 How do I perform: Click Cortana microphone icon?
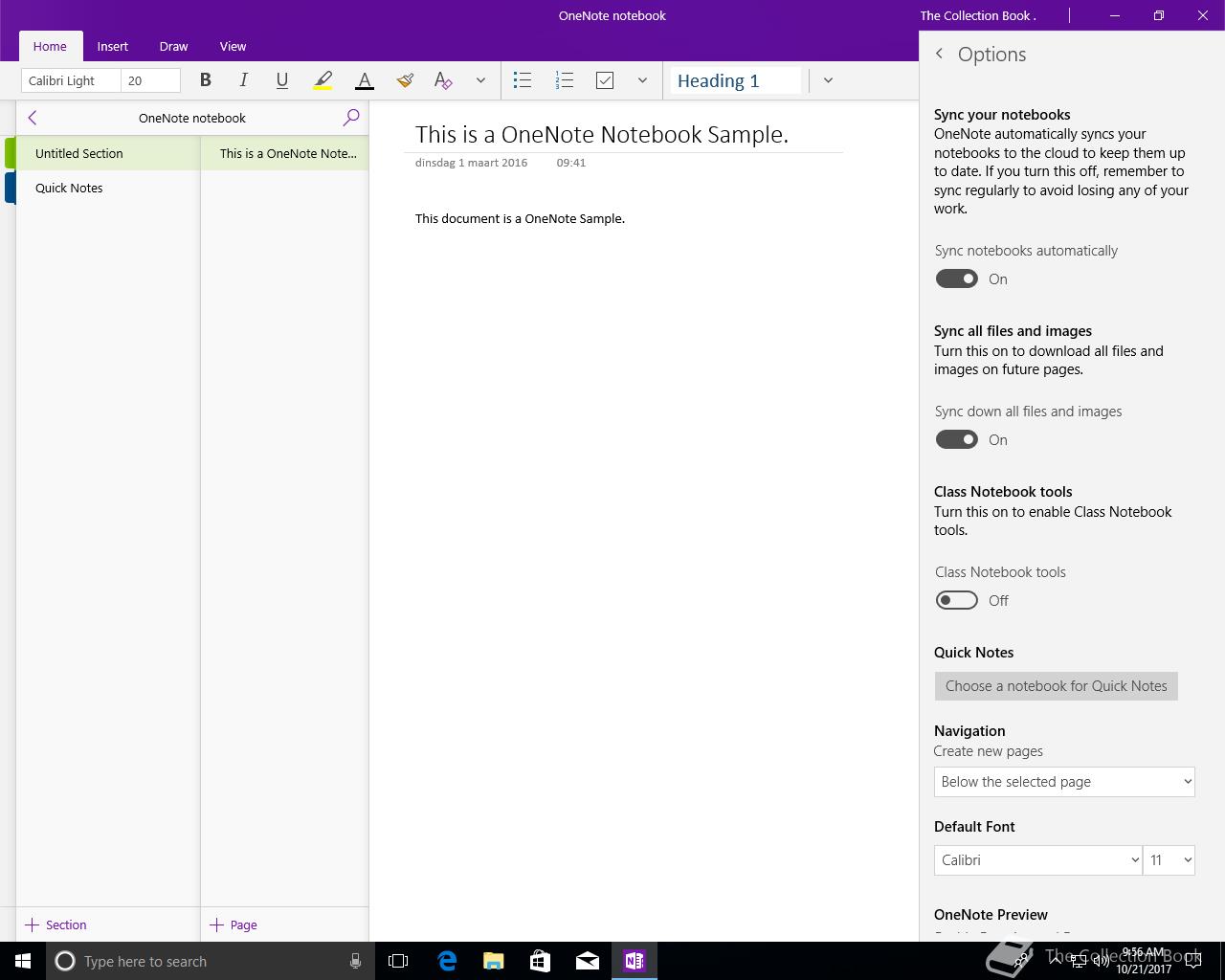355,961
